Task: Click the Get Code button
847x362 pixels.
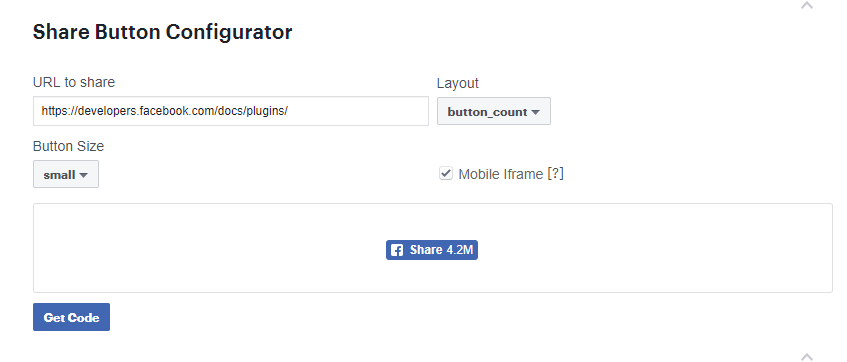Action: [71, 317]
